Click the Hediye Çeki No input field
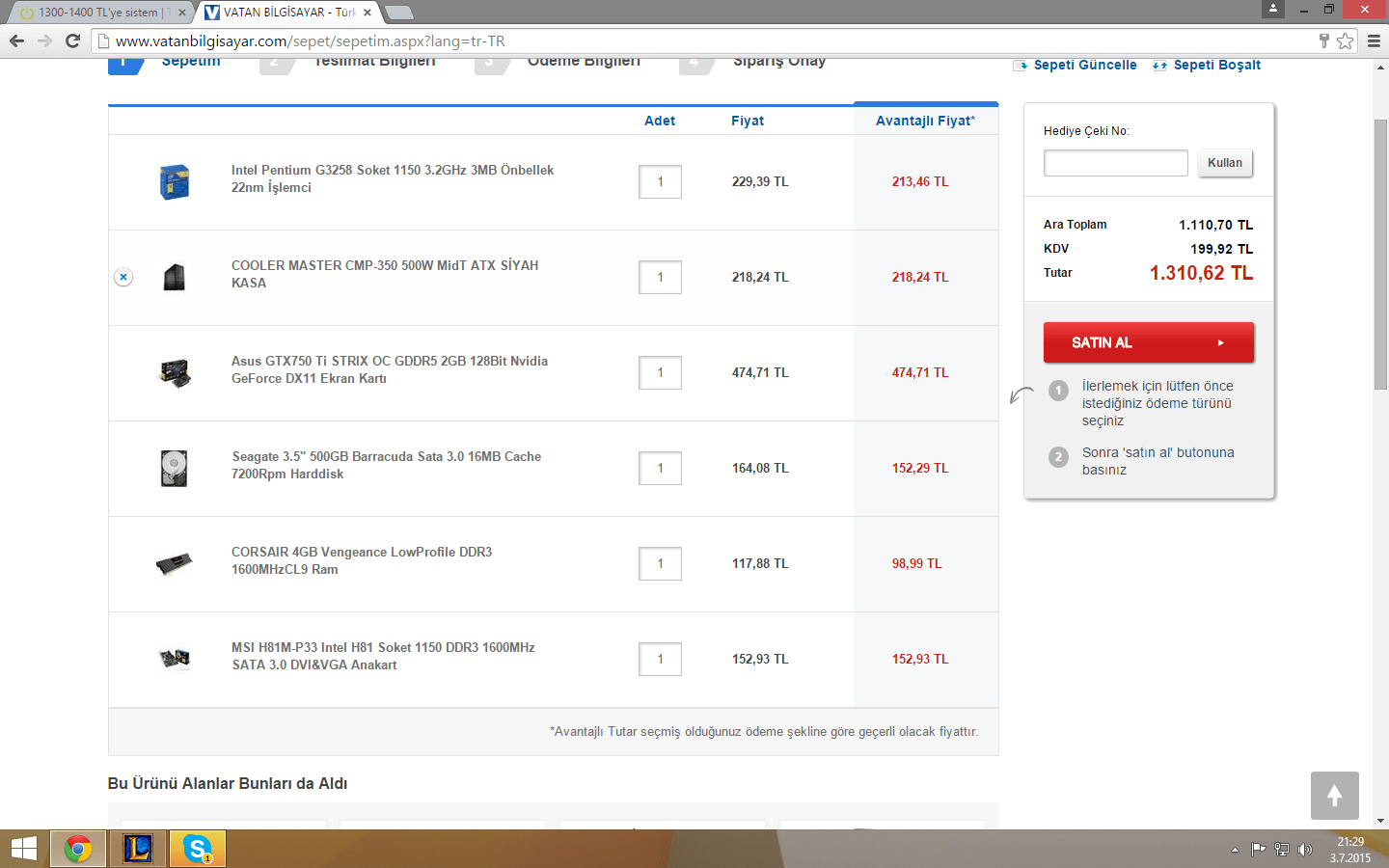Image resolution: width=1389 pixels, height=868 pixels. coord(1116,163)
